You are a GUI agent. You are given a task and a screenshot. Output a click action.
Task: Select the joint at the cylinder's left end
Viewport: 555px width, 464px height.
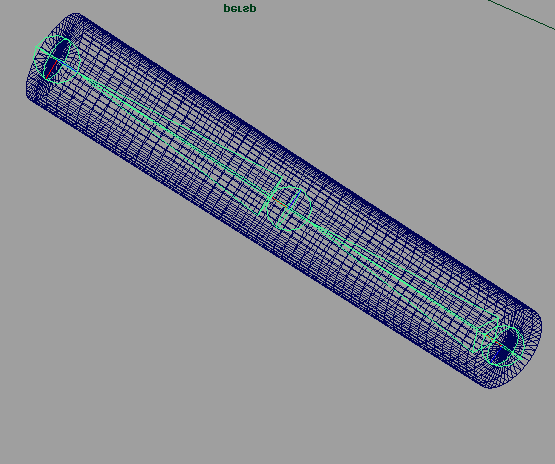pos(57,59)
